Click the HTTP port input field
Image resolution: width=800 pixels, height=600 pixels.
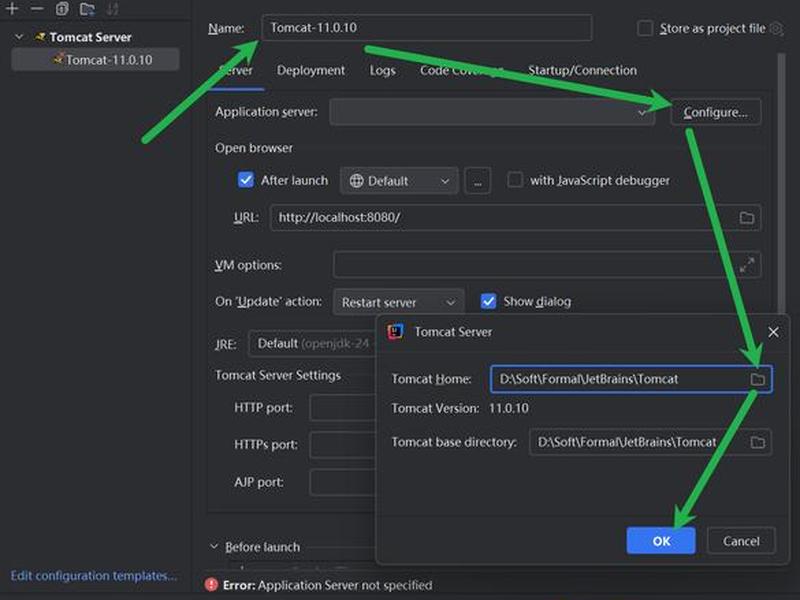click(x=342, y=408)
